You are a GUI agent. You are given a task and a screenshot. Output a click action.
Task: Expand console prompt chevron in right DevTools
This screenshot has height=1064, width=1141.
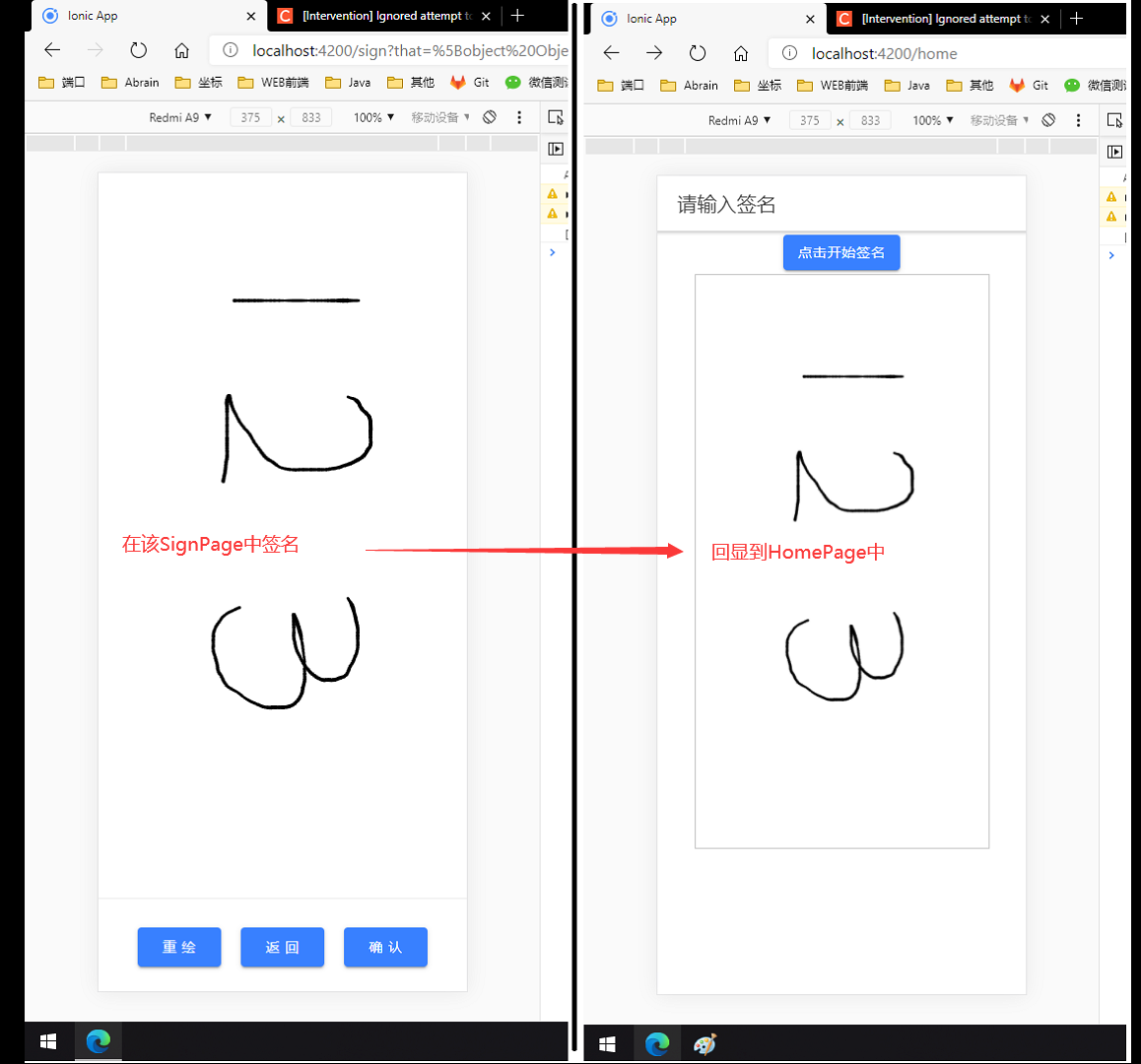[x=1111, y=255]
